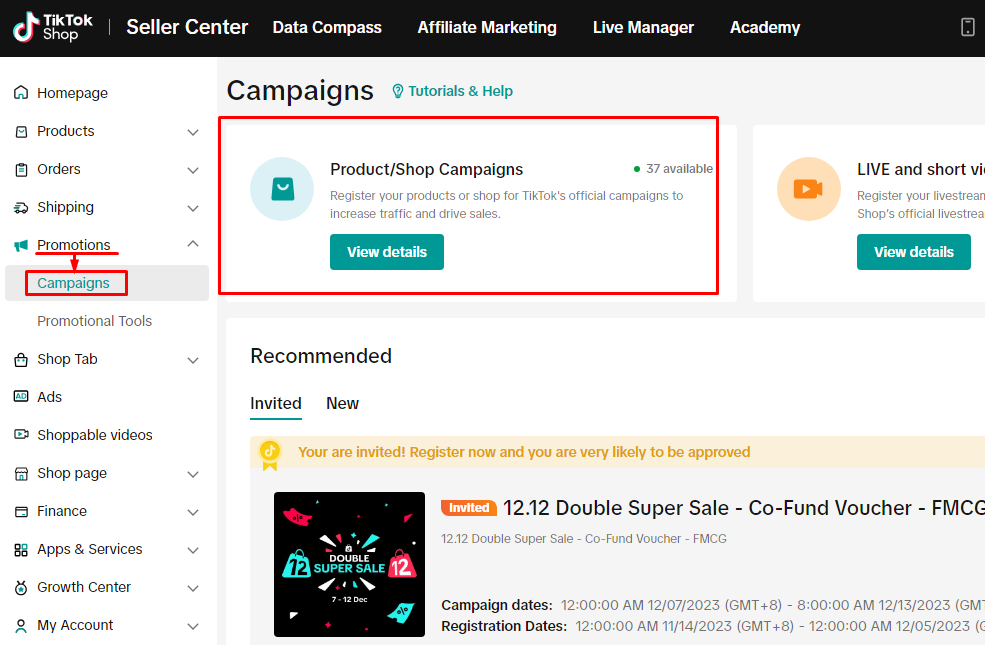Collapse the Promotions menu chevron
The width and height of the screenshot is (985, 645).
coord(193,244)
